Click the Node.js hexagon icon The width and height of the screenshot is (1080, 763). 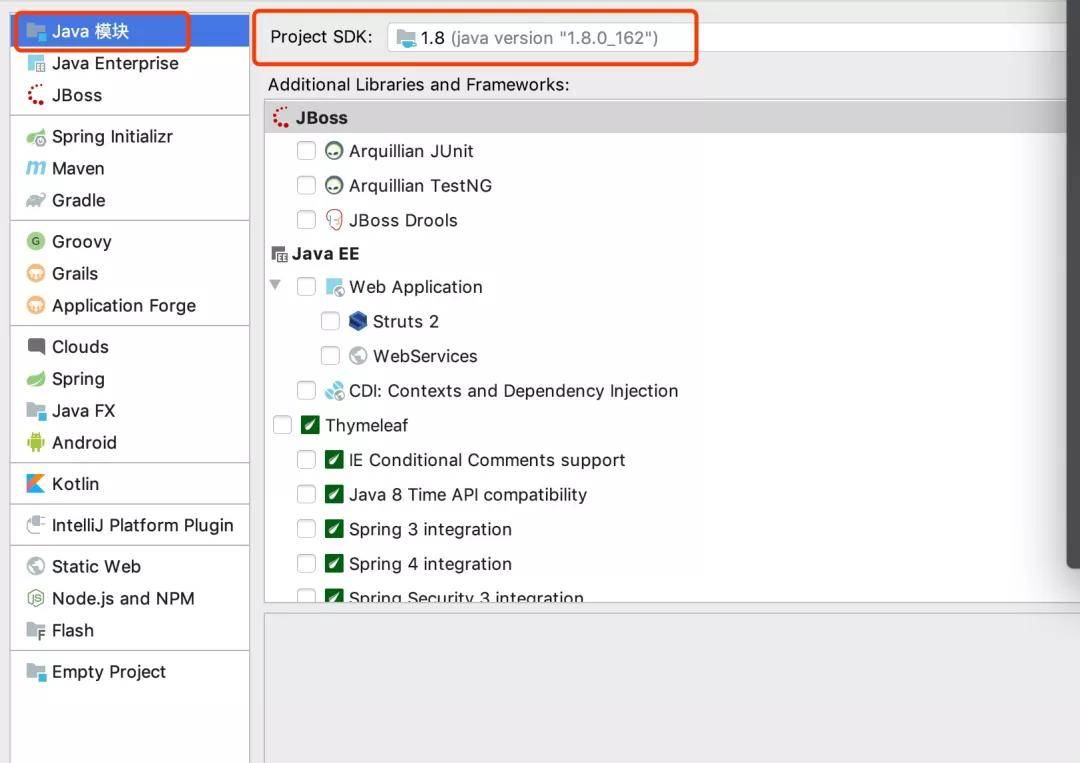click(x=36, y=598)
